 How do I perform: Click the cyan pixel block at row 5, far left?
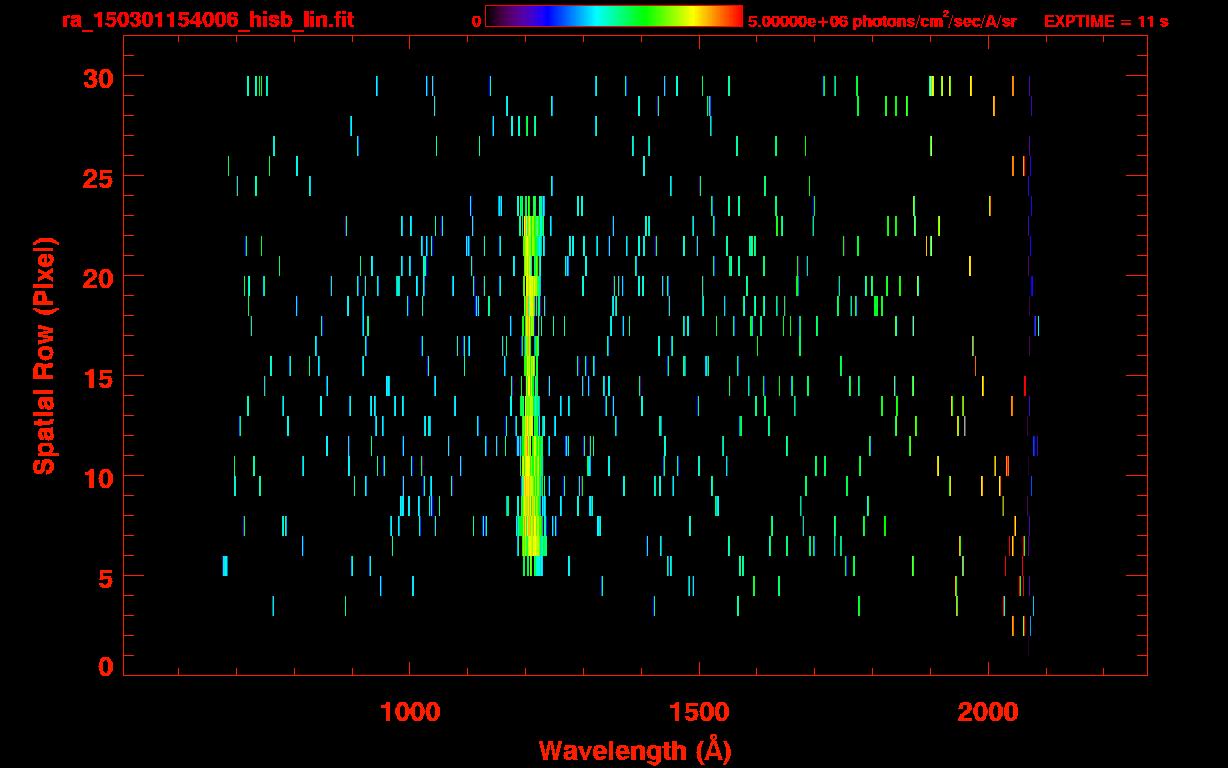(225, 566)
